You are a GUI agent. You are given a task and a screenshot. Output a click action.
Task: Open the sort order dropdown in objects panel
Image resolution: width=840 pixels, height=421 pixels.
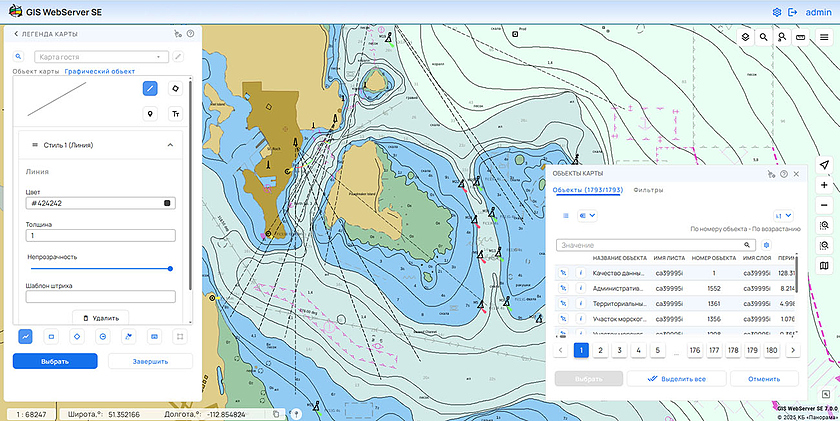coord(783,215)
